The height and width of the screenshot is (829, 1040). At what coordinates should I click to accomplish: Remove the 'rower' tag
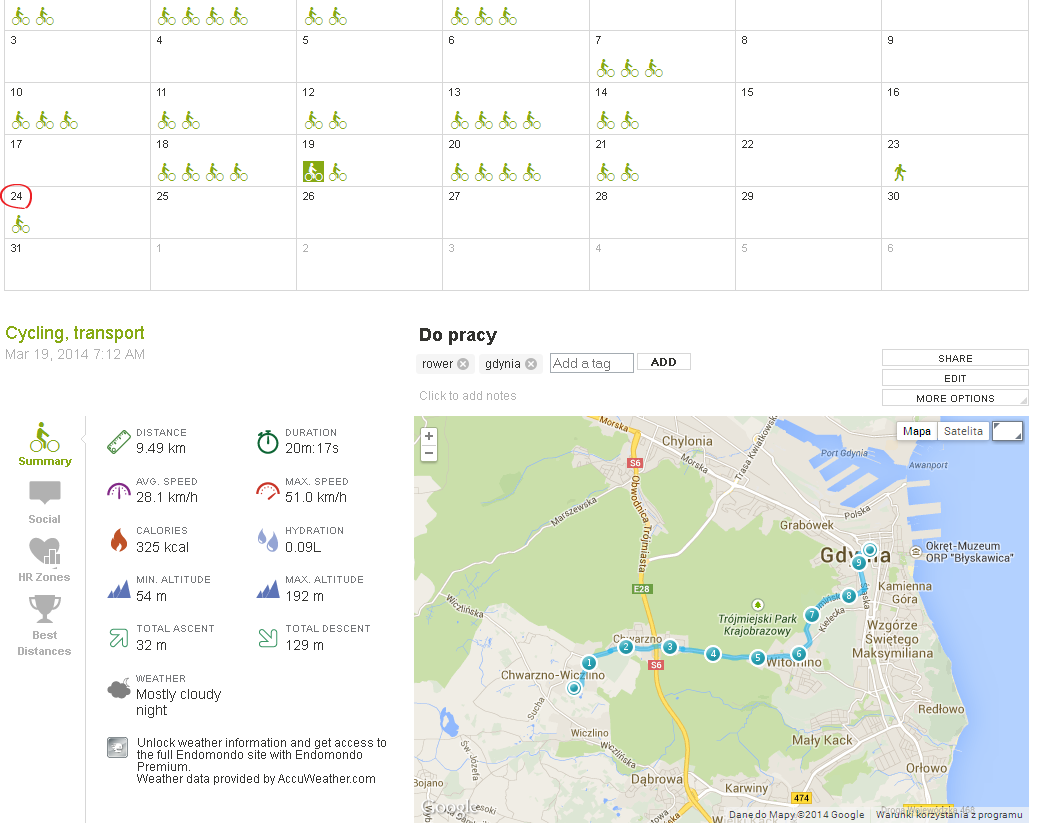pos(463,364)
